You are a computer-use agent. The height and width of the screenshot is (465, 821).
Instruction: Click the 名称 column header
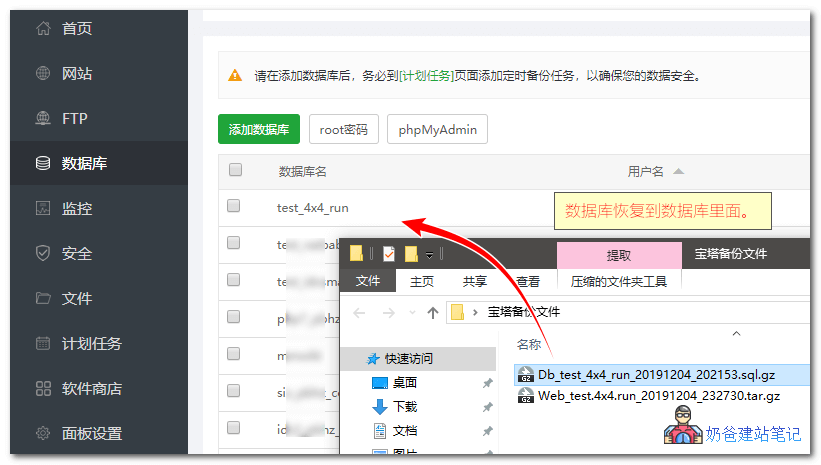(x=528, y=344)
